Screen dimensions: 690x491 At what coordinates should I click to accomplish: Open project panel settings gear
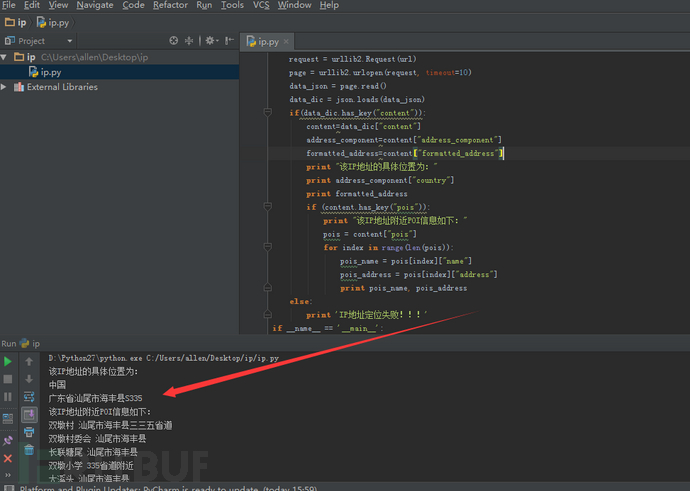point(212,41)
